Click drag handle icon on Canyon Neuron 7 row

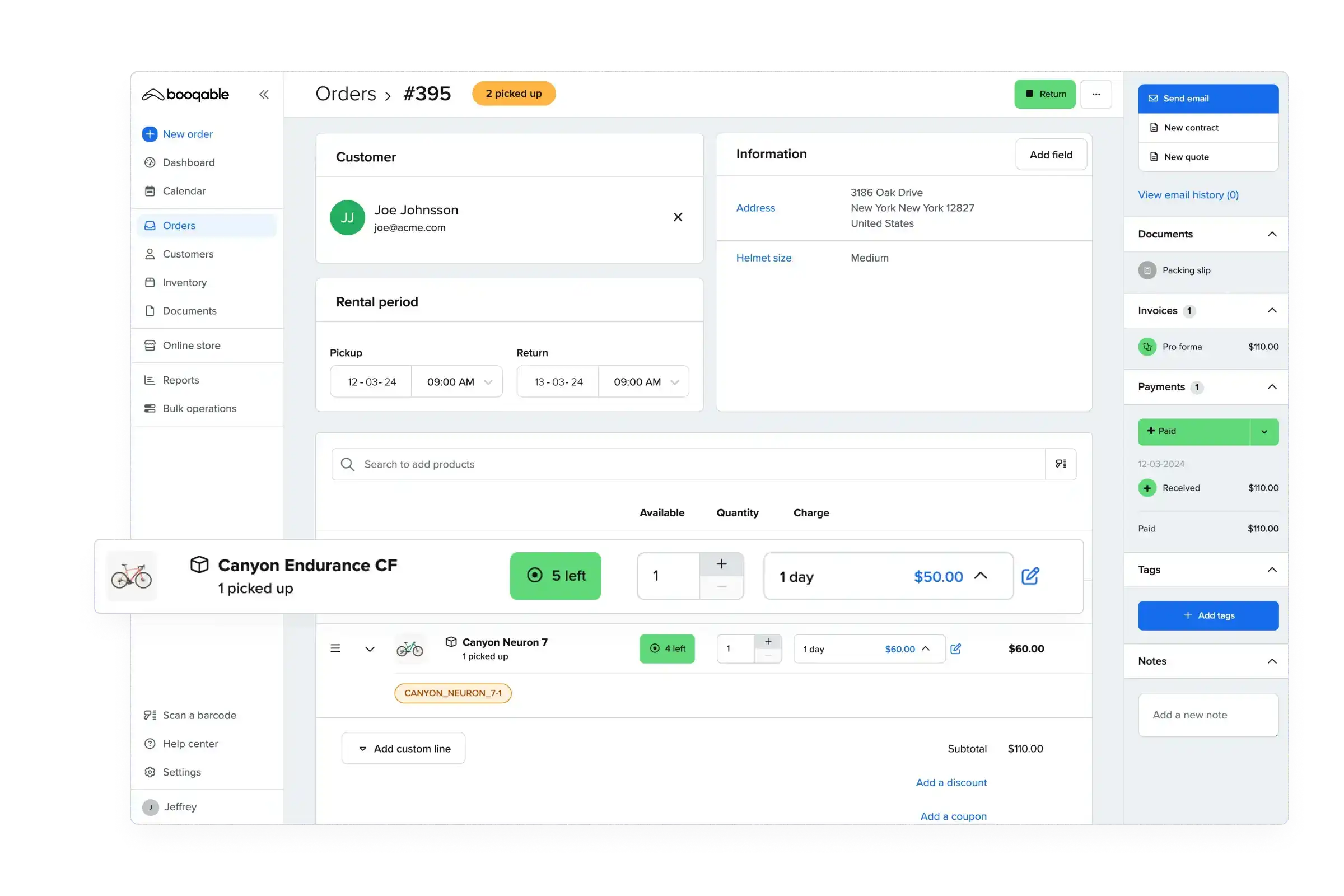click(x=335, y=648)
